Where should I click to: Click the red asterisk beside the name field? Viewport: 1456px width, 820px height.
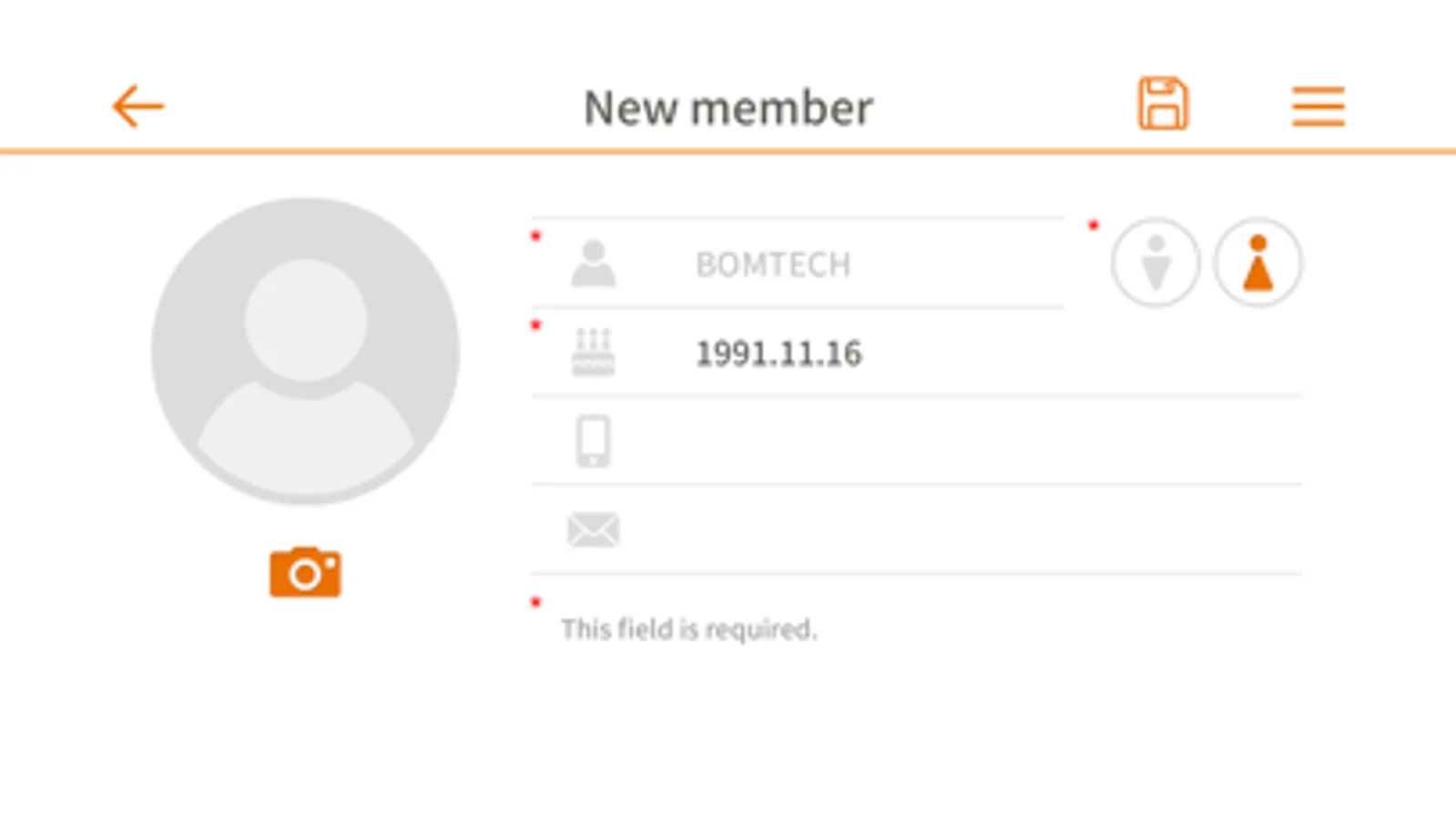tap(536, 237)
